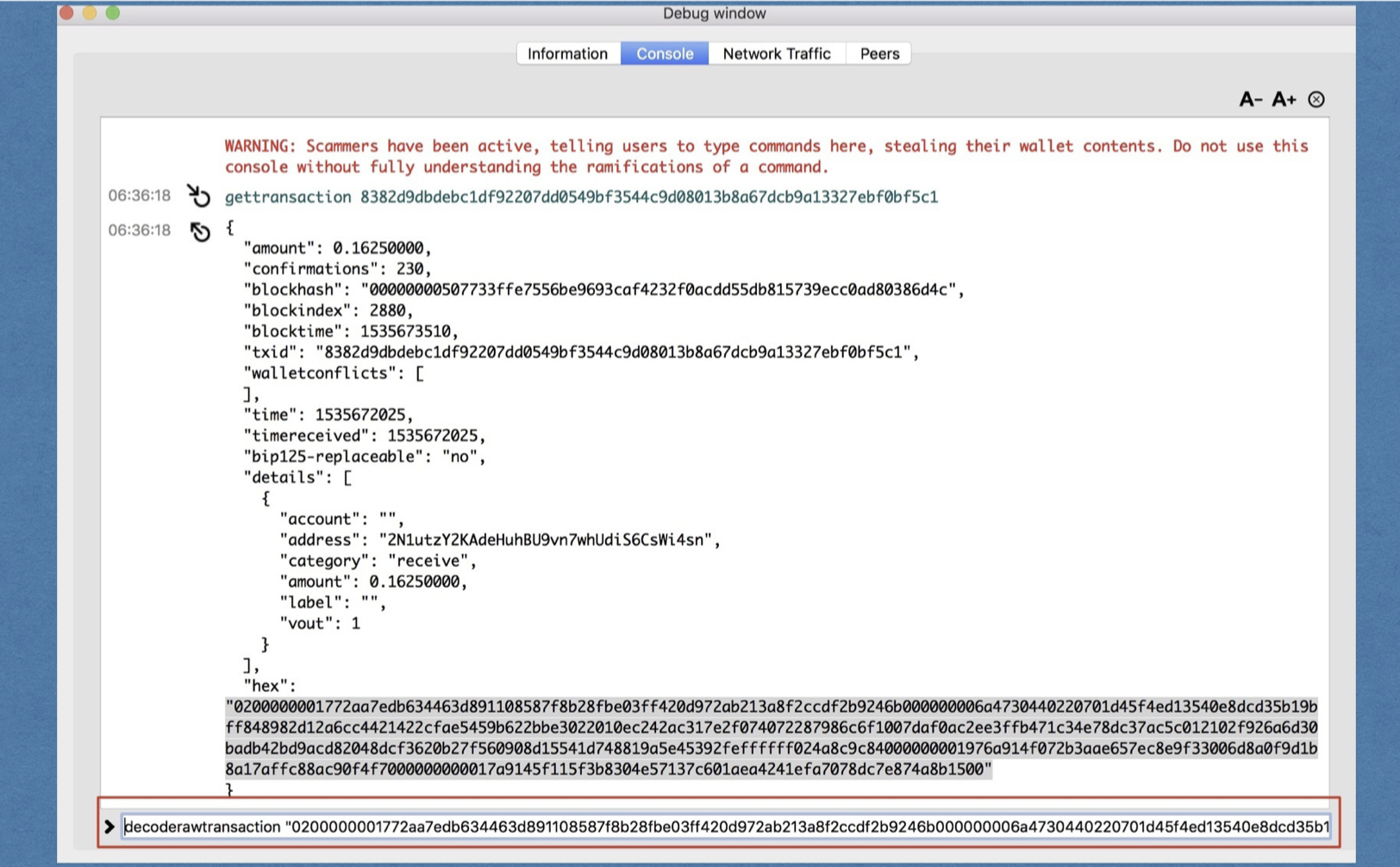
Task: Click the "timereceived" line
Action: (x=365, y=435)
